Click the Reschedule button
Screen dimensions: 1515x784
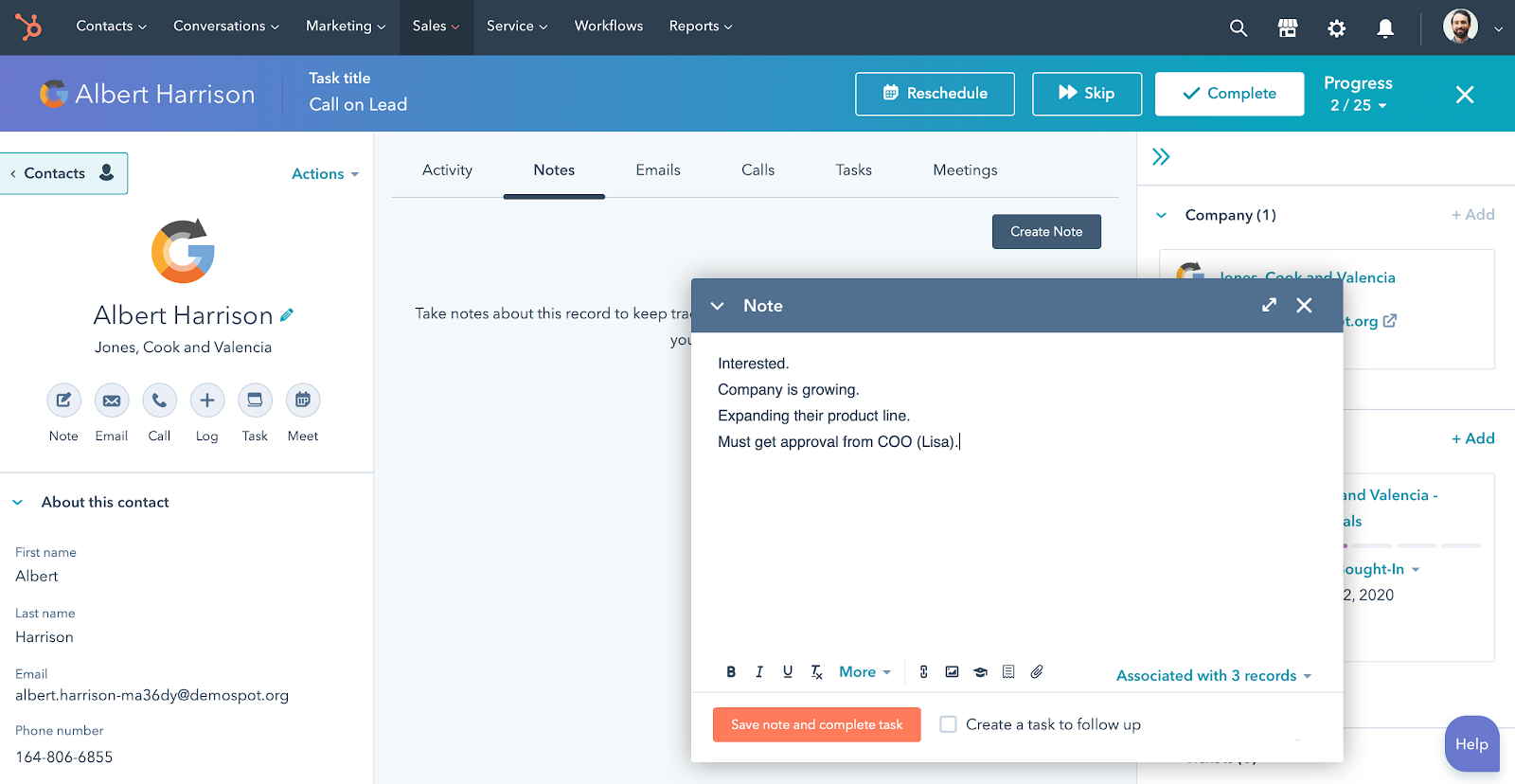coord(935,94)
